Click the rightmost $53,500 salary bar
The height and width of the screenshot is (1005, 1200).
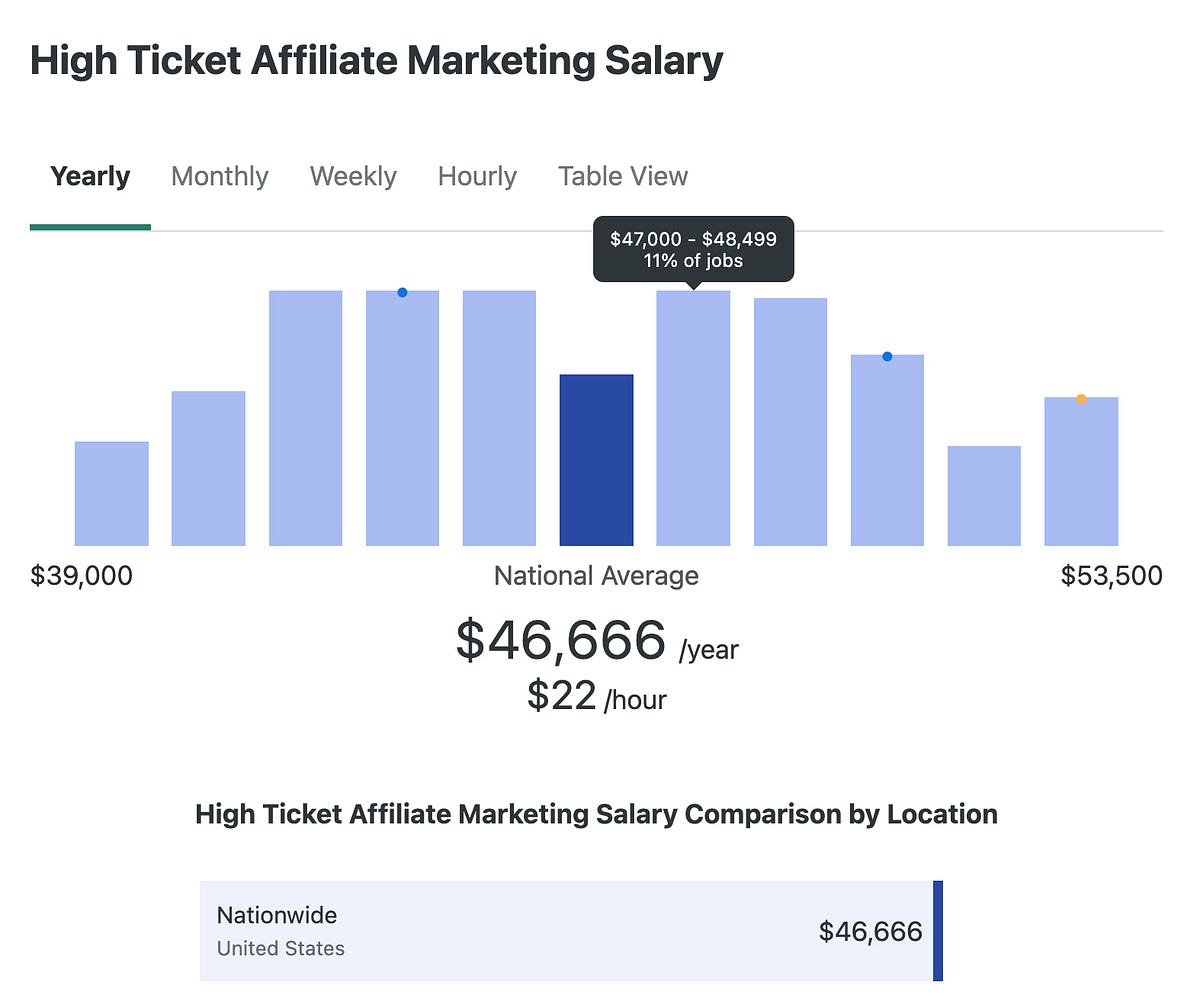pyautogui.click(x=1081, y=470)
